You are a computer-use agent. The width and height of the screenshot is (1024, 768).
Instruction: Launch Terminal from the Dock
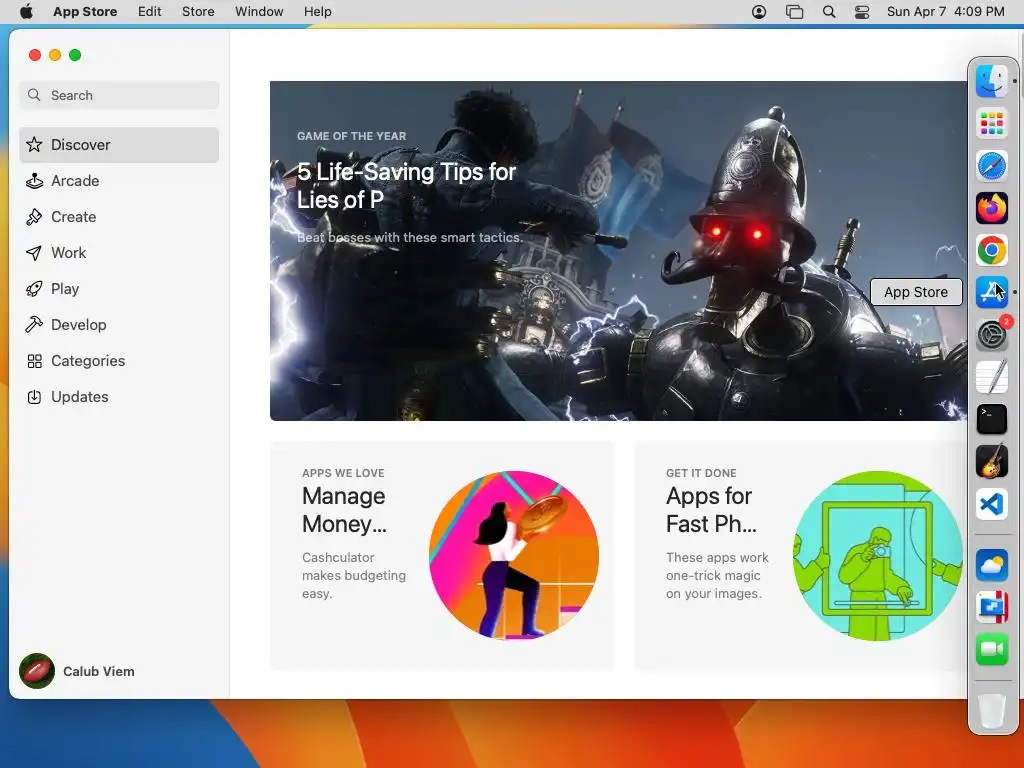991,419
